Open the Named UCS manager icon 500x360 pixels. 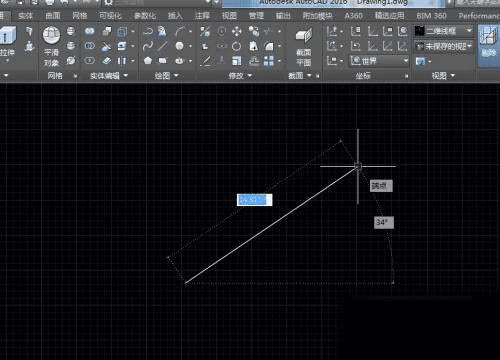(356, 32)
